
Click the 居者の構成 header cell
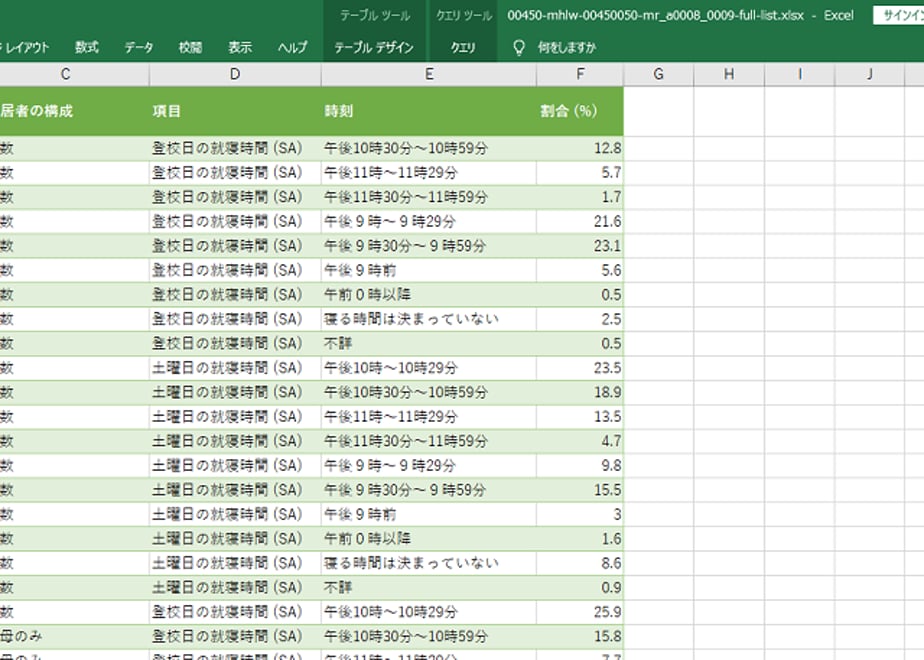point(74,111)
